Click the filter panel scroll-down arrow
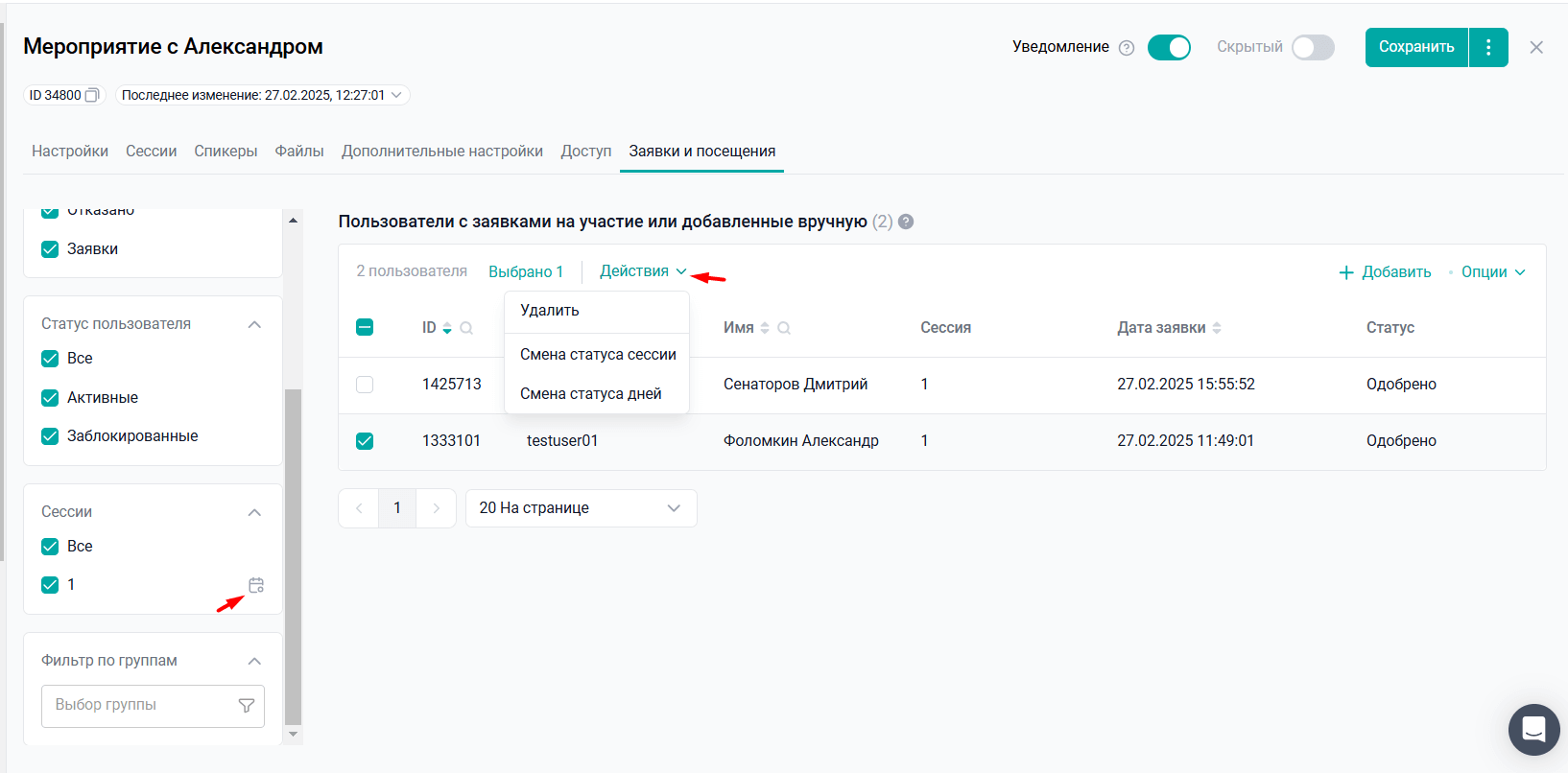Screen dimensions: 1568x773 tap(294, 735)
